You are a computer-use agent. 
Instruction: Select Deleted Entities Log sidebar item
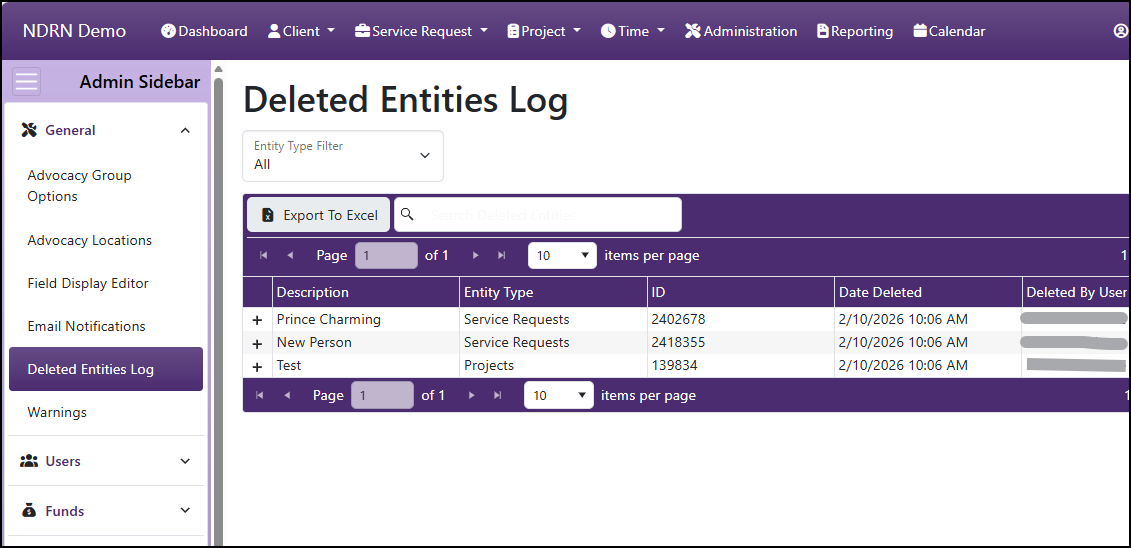click(x=106, y=369)
